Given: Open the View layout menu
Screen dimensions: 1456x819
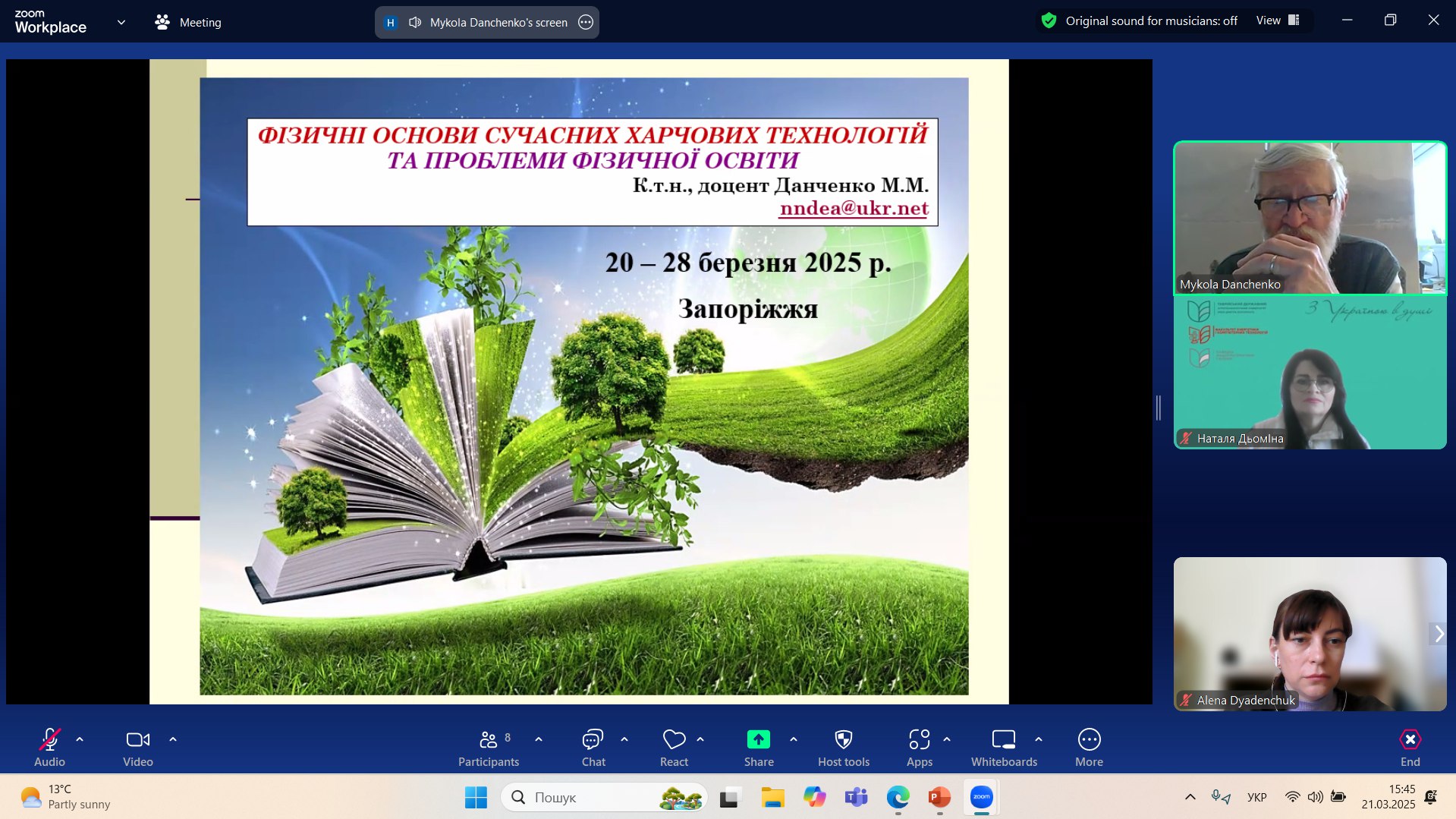Looking at the screenshot, I should tap(1278, 20).
